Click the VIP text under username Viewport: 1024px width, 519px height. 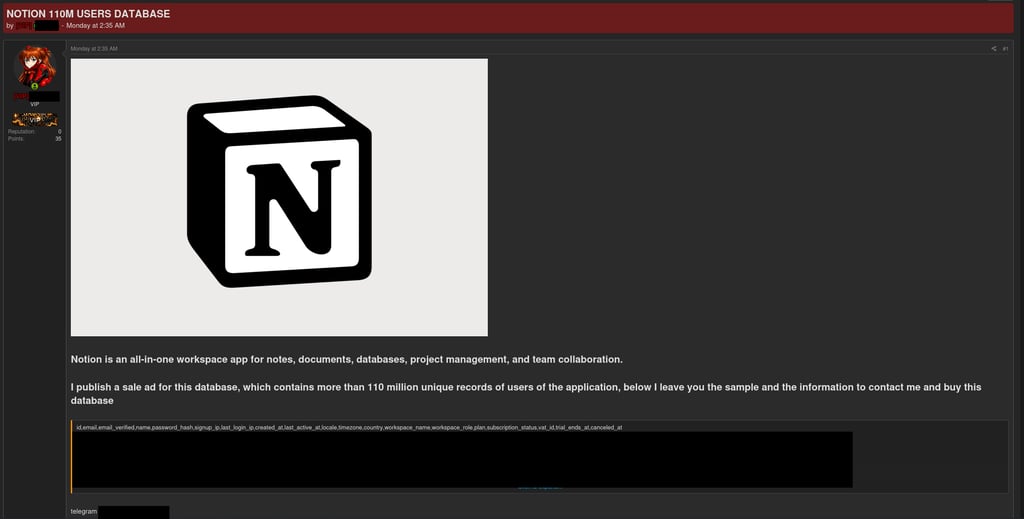[x=35, y=104]
